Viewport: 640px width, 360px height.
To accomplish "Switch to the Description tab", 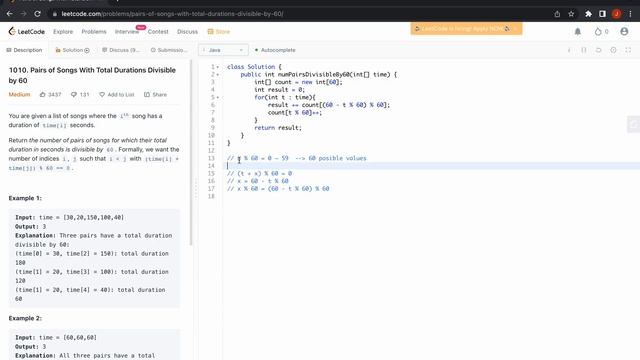I will pos(24,50).
